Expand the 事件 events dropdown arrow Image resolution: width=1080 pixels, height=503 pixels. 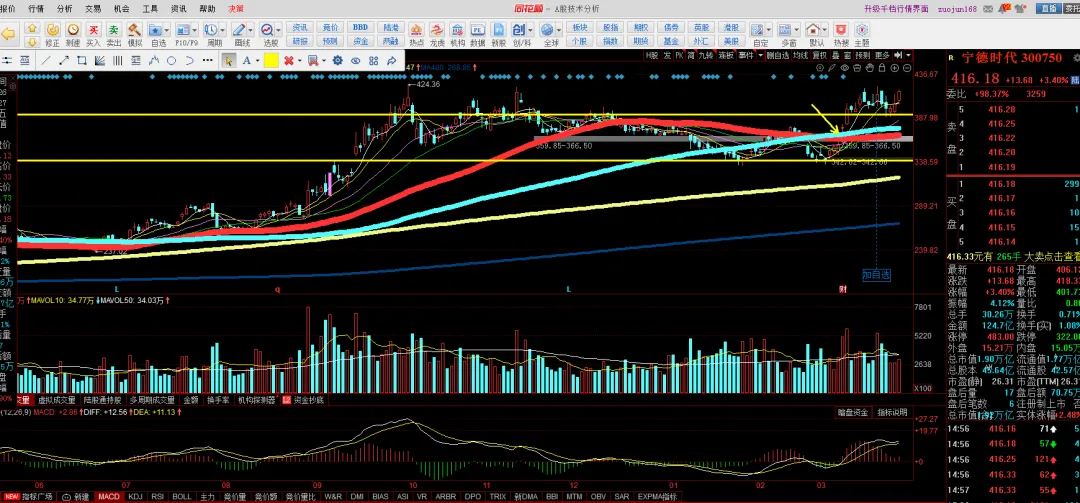[x=760, y=55]
